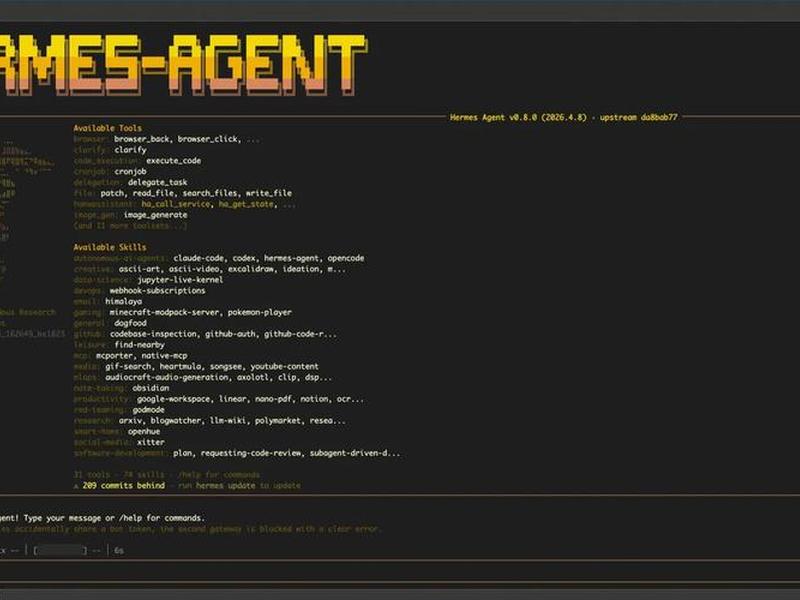Click the 'blogwatcher' skill
Image resolution: width=800 pixels, height=600 pixels.
pos(176,421)
